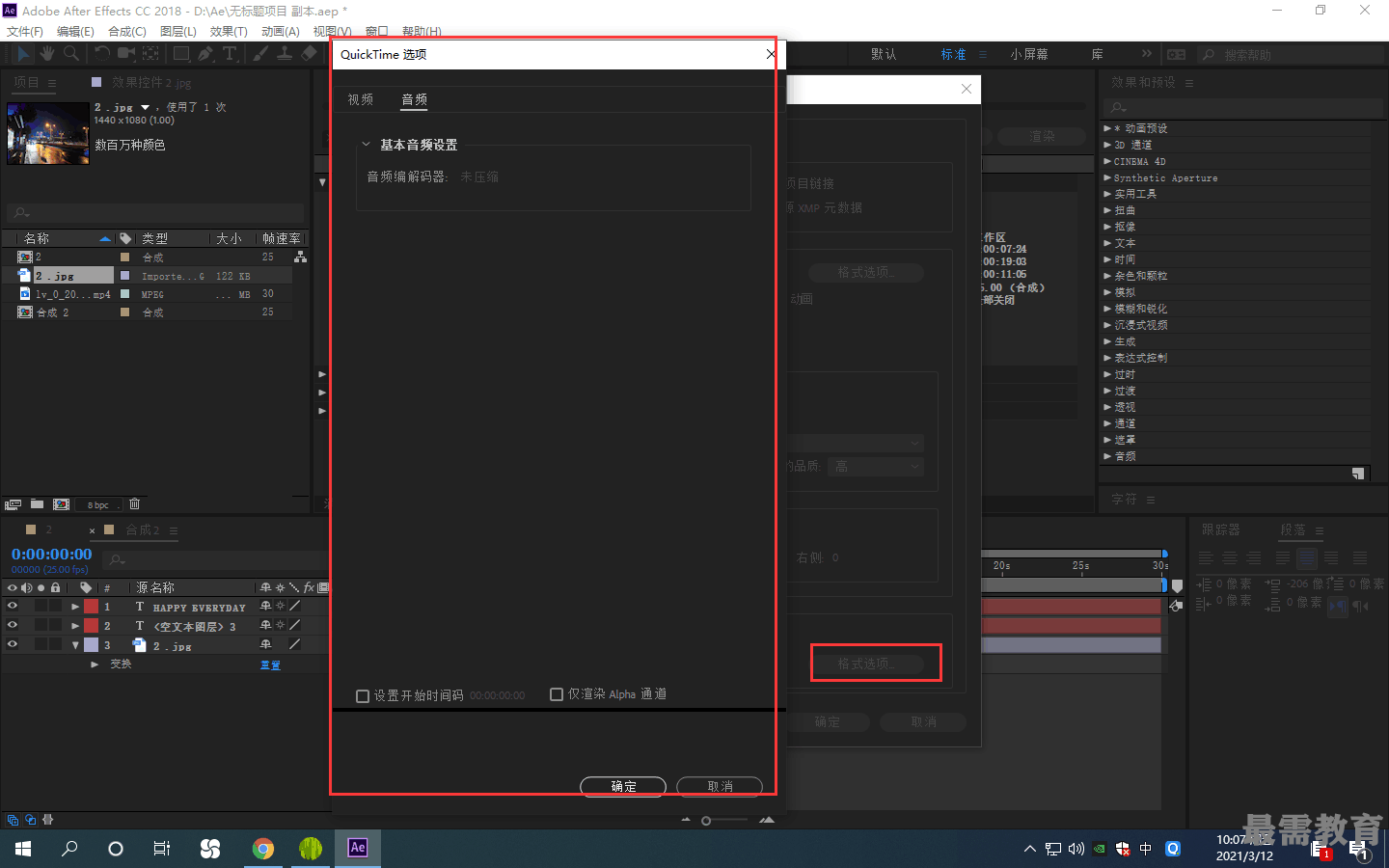The height and width of the screenshot is (868, 1389).
Task: Create a new folder in Project panel
Action: click(37, 504)
